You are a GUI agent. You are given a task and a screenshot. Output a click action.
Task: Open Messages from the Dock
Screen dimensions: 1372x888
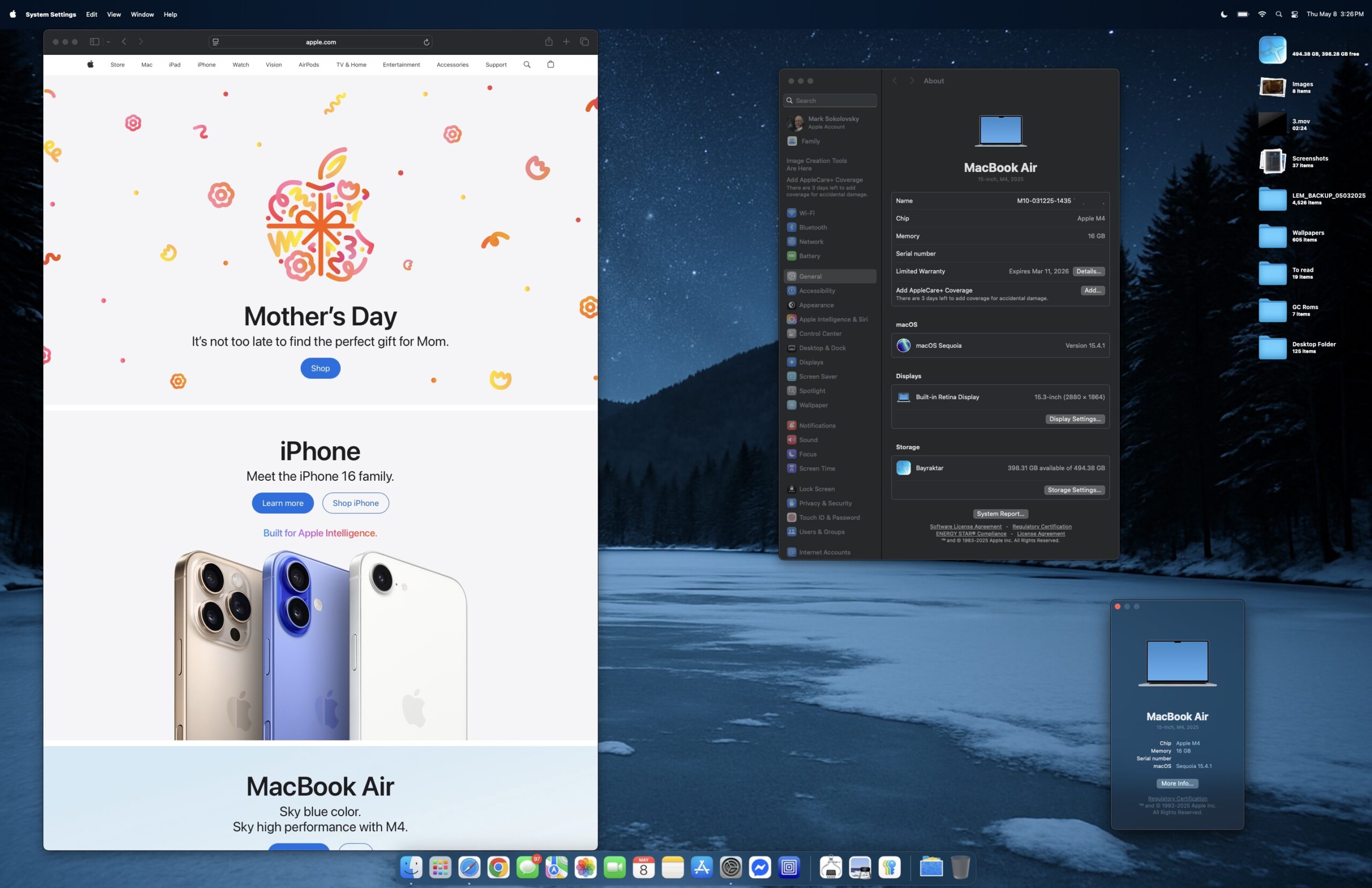point(527,867)
